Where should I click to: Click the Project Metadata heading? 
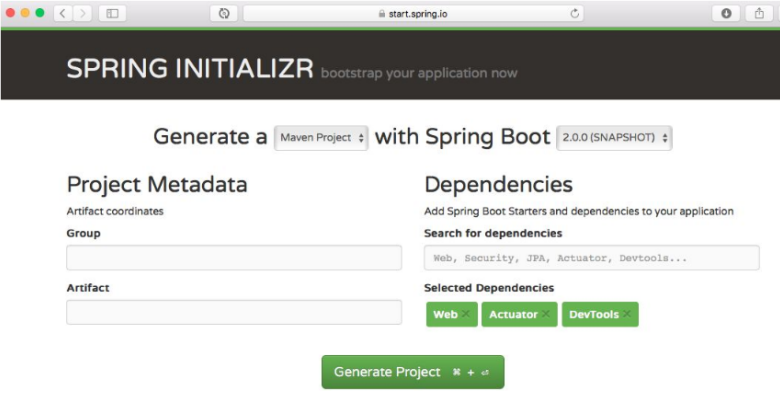[x=157, y=185]
